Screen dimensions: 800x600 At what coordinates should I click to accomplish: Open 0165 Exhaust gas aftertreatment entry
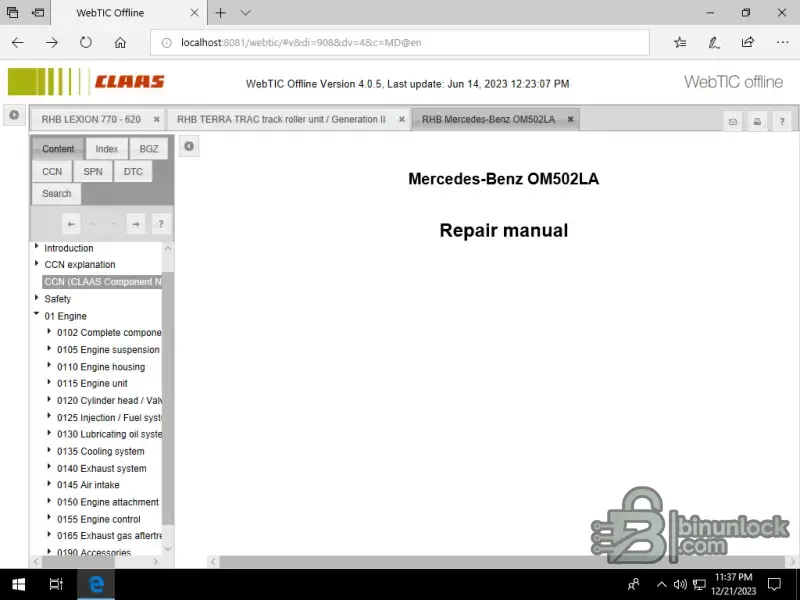pyautogui.click(x=109, y=536)
